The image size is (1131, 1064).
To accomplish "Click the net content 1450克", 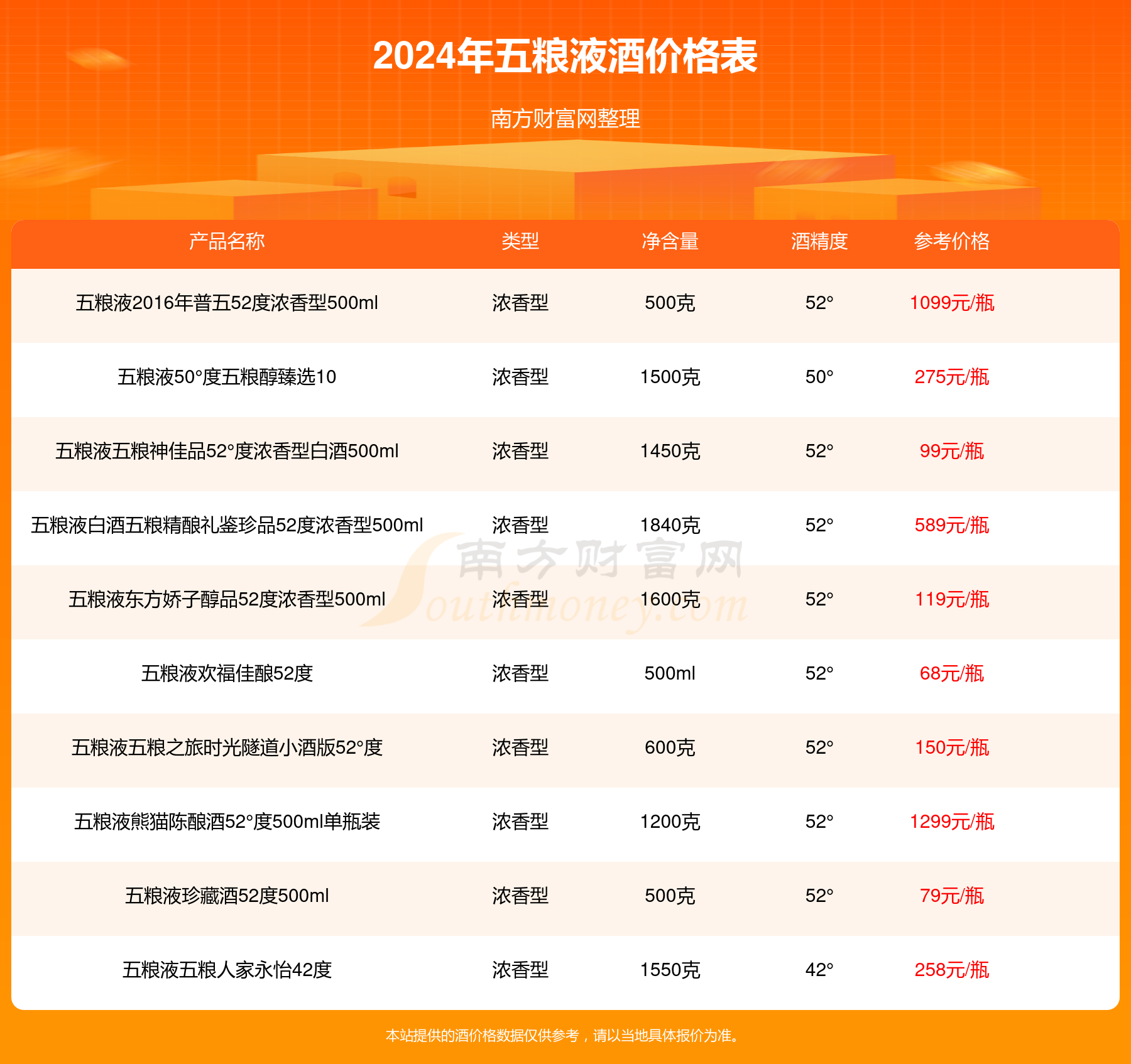I will point(670,451).
